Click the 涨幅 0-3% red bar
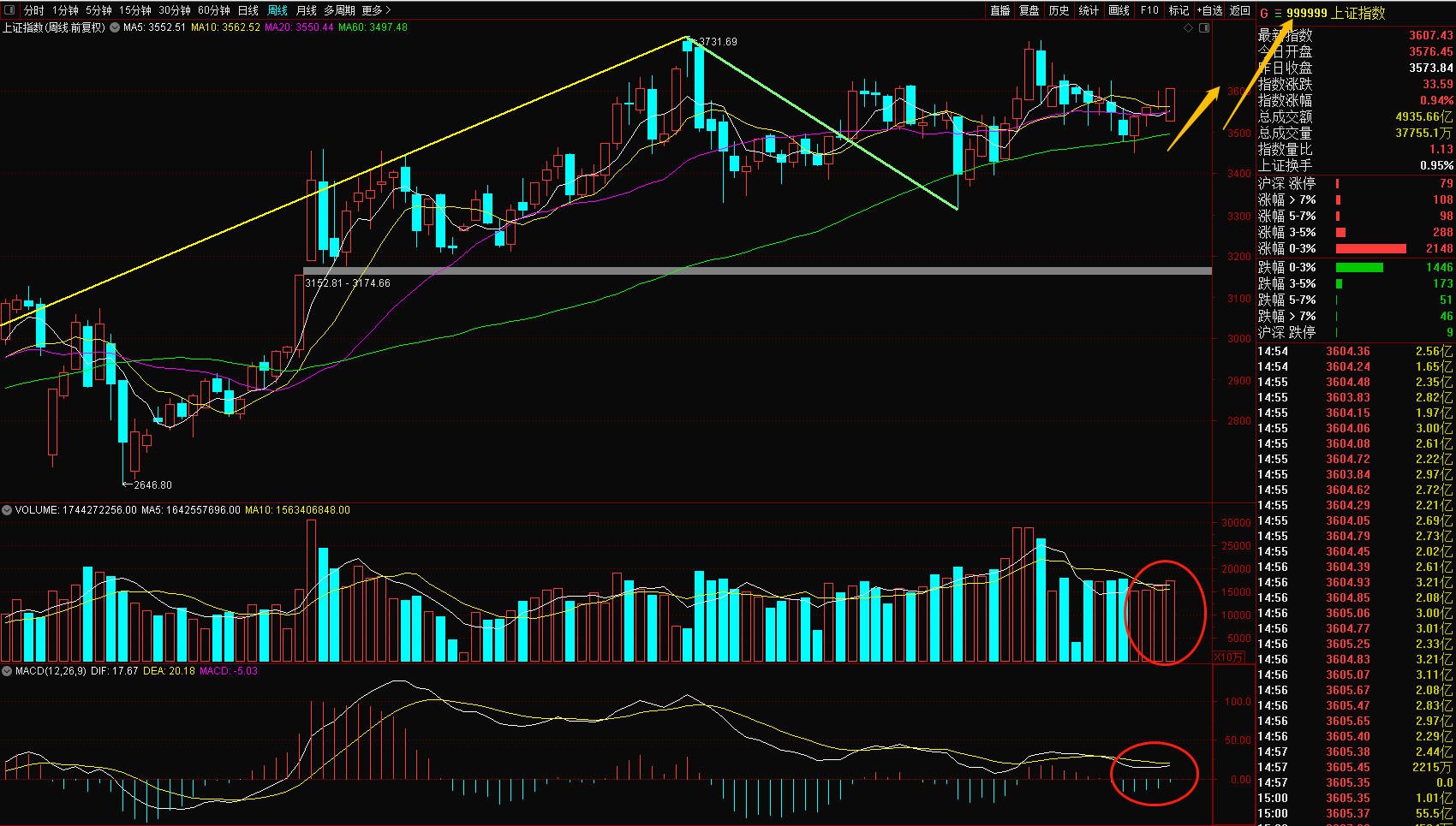Viewport: 1456px width, 826px height. 1370,248
